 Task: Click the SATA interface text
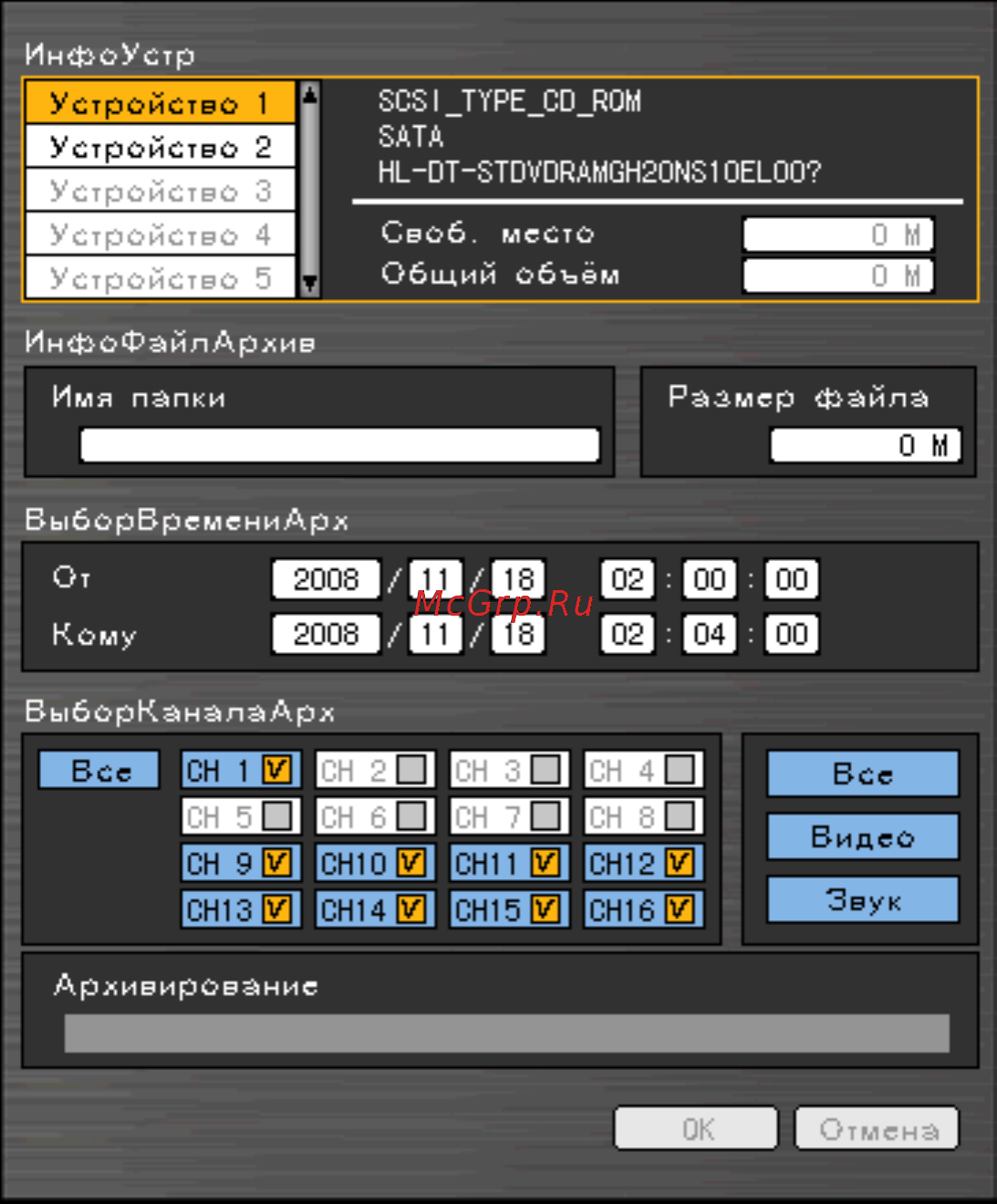pyautogui.click(x=410, y=137)
